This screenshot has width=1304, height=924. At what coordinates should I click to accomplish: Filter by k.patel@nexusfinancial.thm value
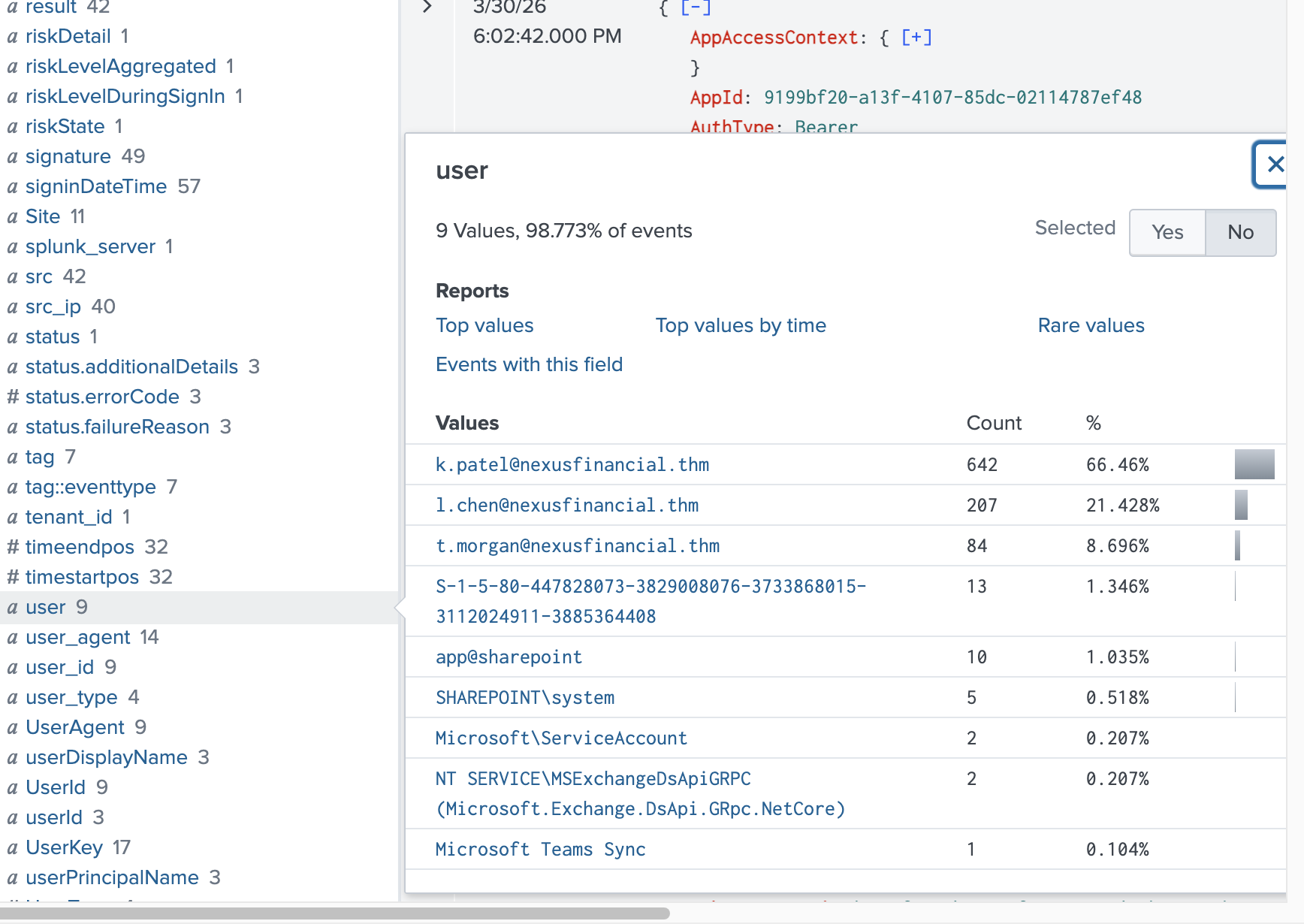(x=572, y=465)
